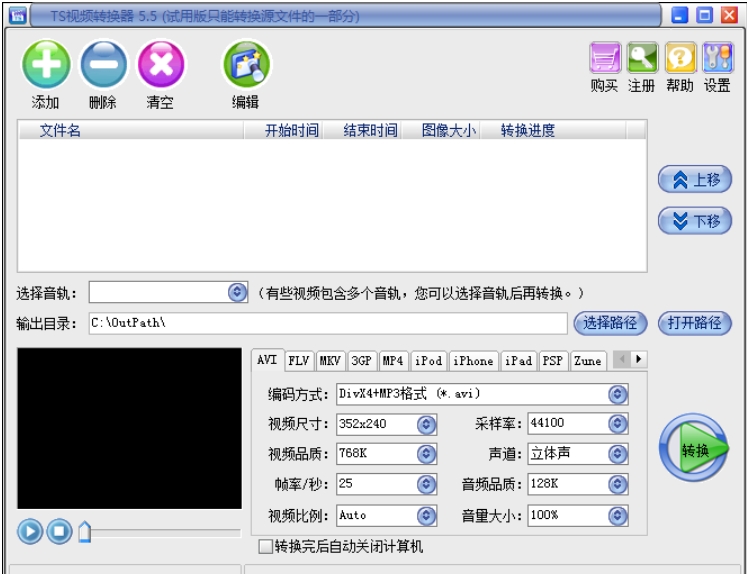Start preview playback with play button

pyautogui.click(x=30, y=531)
